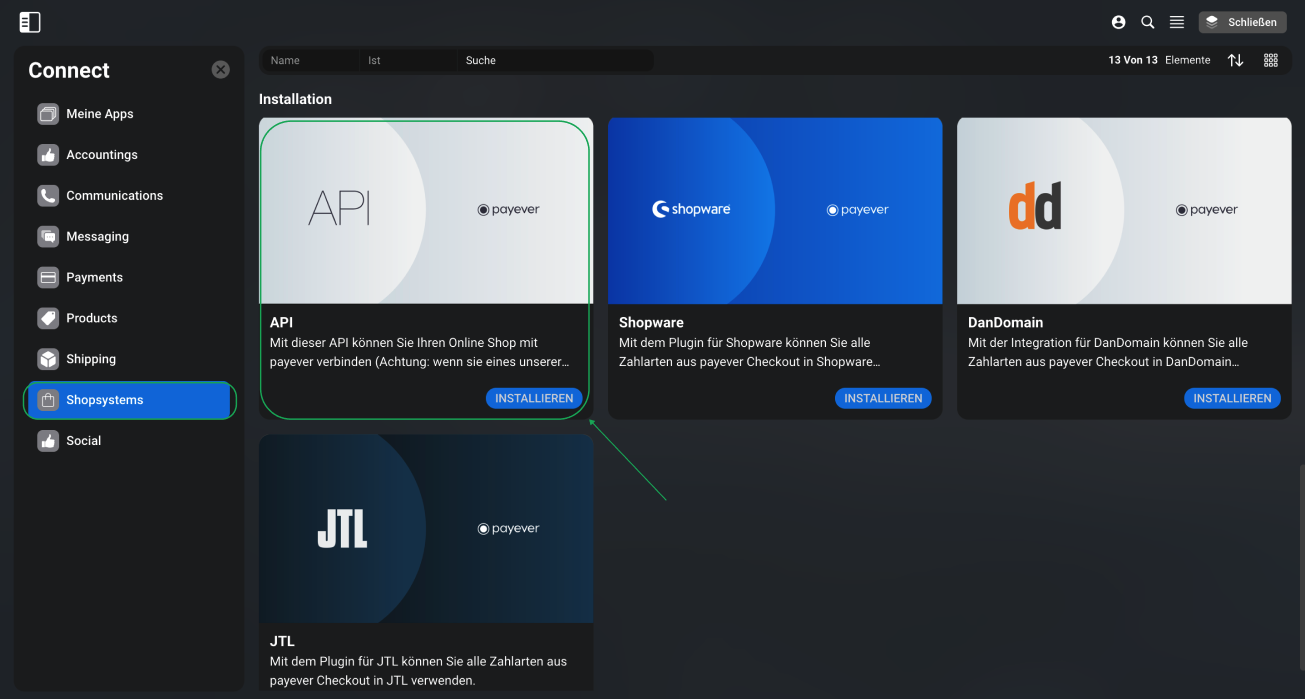Click the Accountings thumbs-up icon
Screen dimensions: 1305x699
click(48, 155)
